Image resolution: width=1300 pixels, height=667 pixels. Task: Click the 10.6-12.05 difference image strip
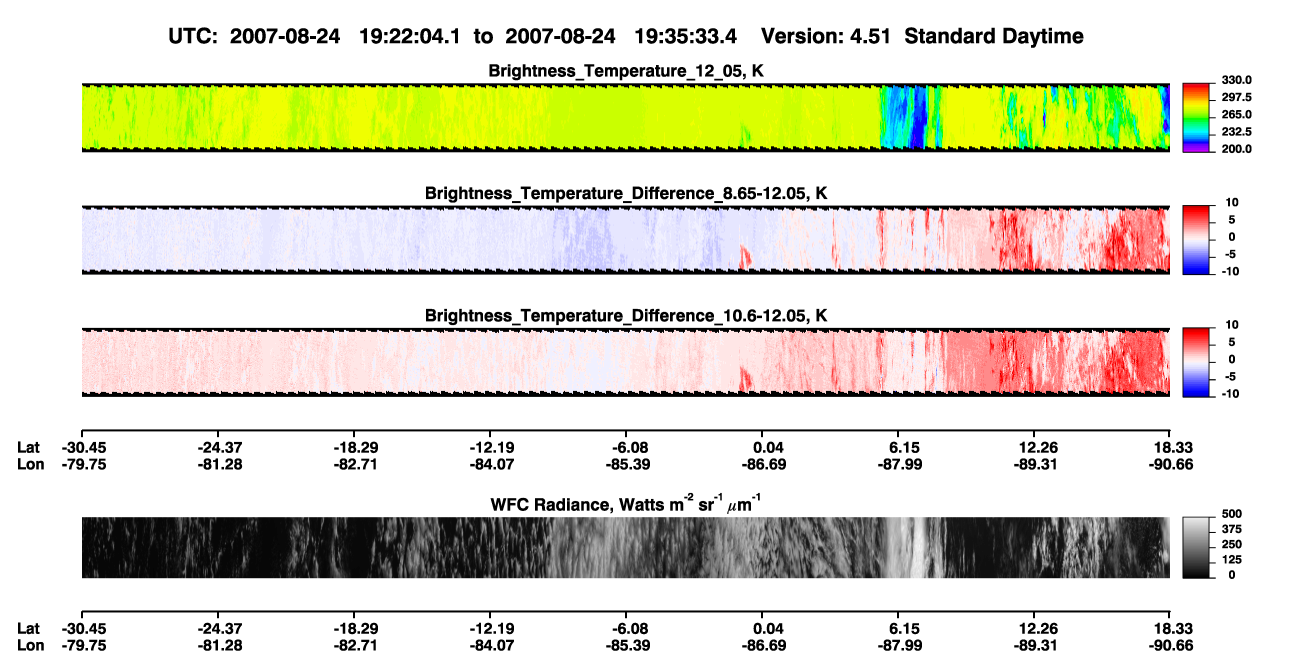point(625,362)
